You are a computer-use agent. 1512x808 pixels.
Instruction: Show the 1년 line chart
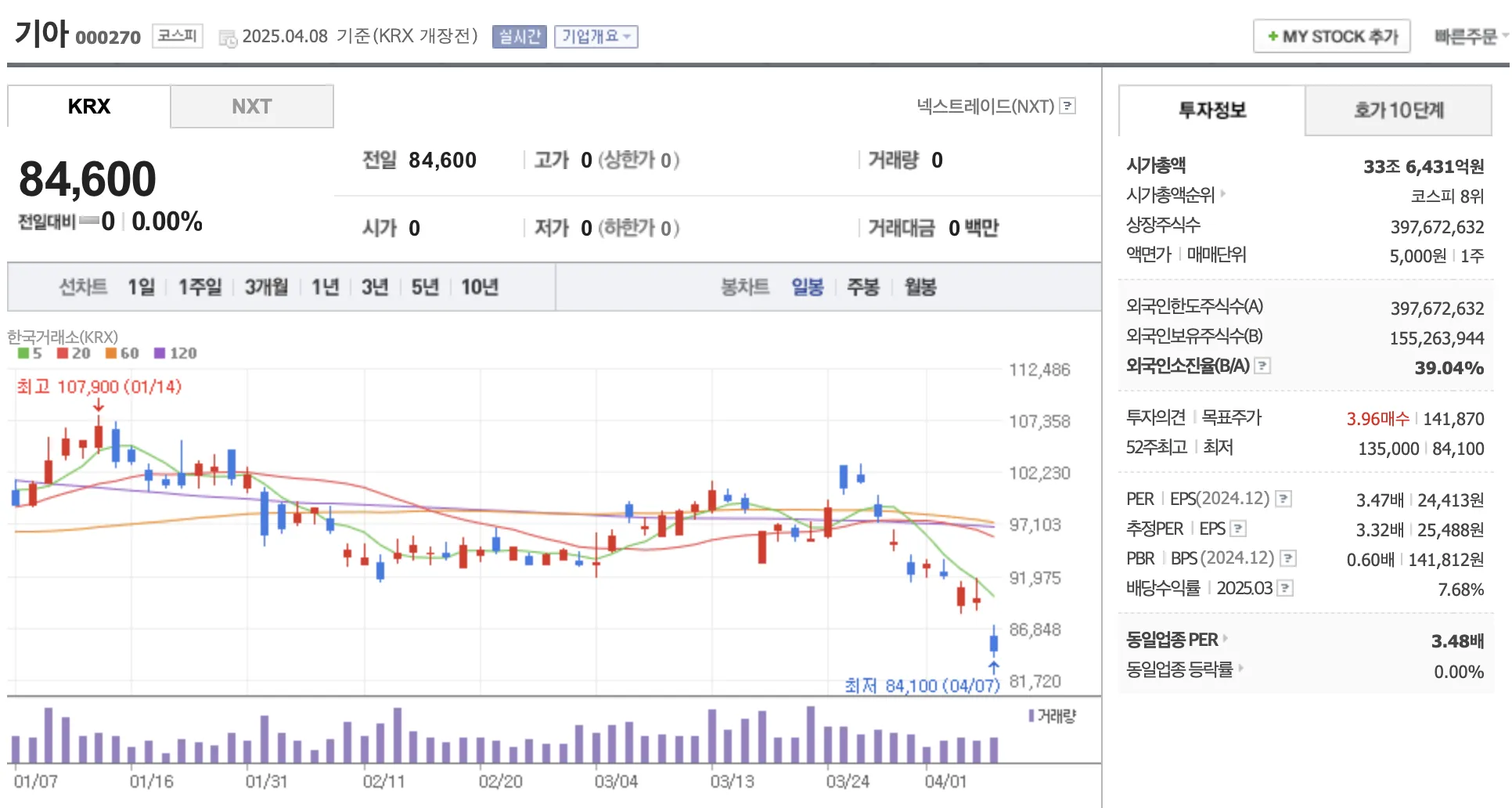pyautogui.click(x=325, y=287)
